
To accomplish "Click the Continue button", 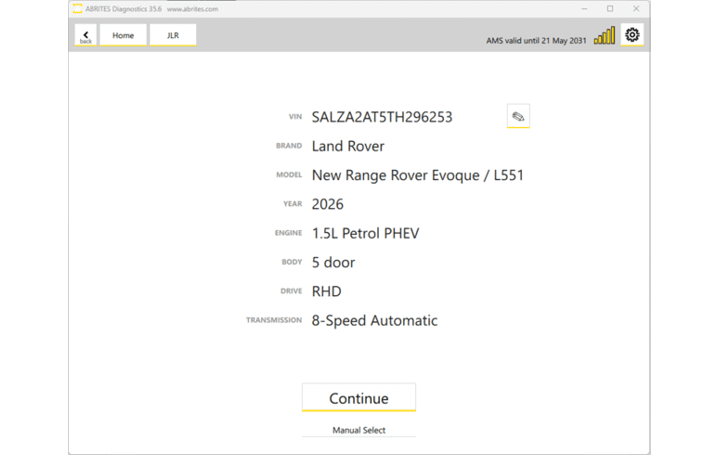I will coord(359,398).
